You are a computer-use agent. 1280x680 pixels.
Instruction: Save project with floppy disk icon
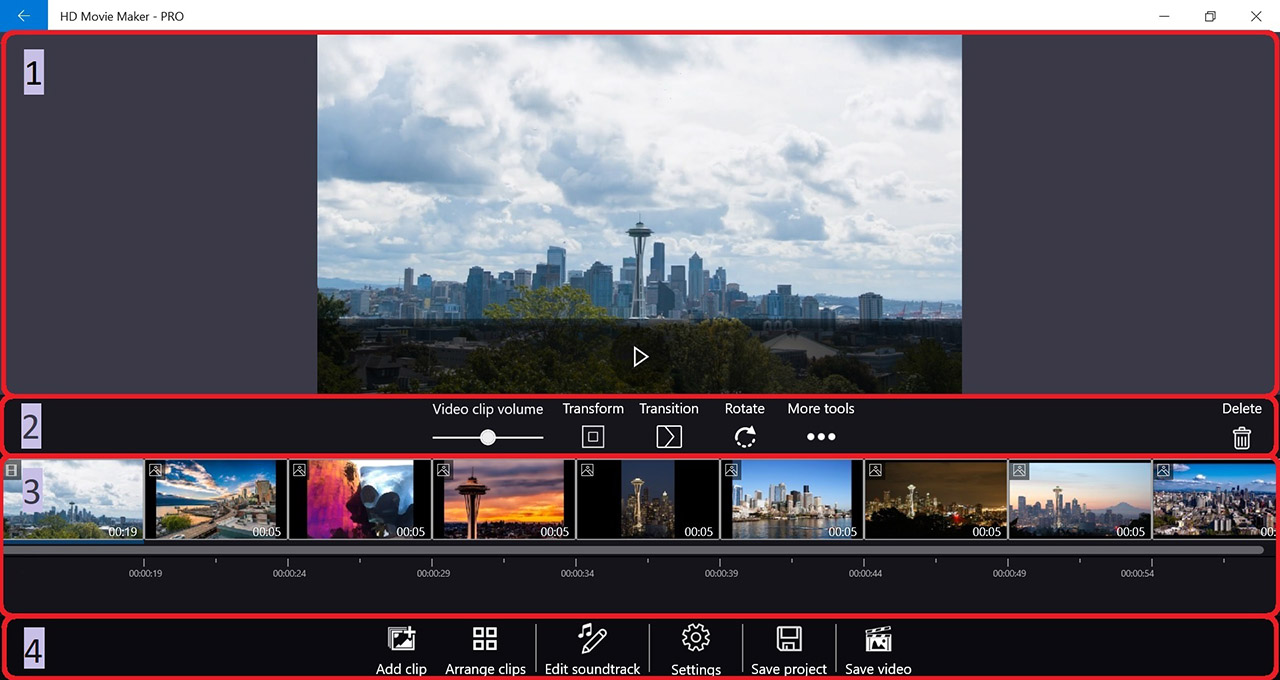[x=789, y=639]
